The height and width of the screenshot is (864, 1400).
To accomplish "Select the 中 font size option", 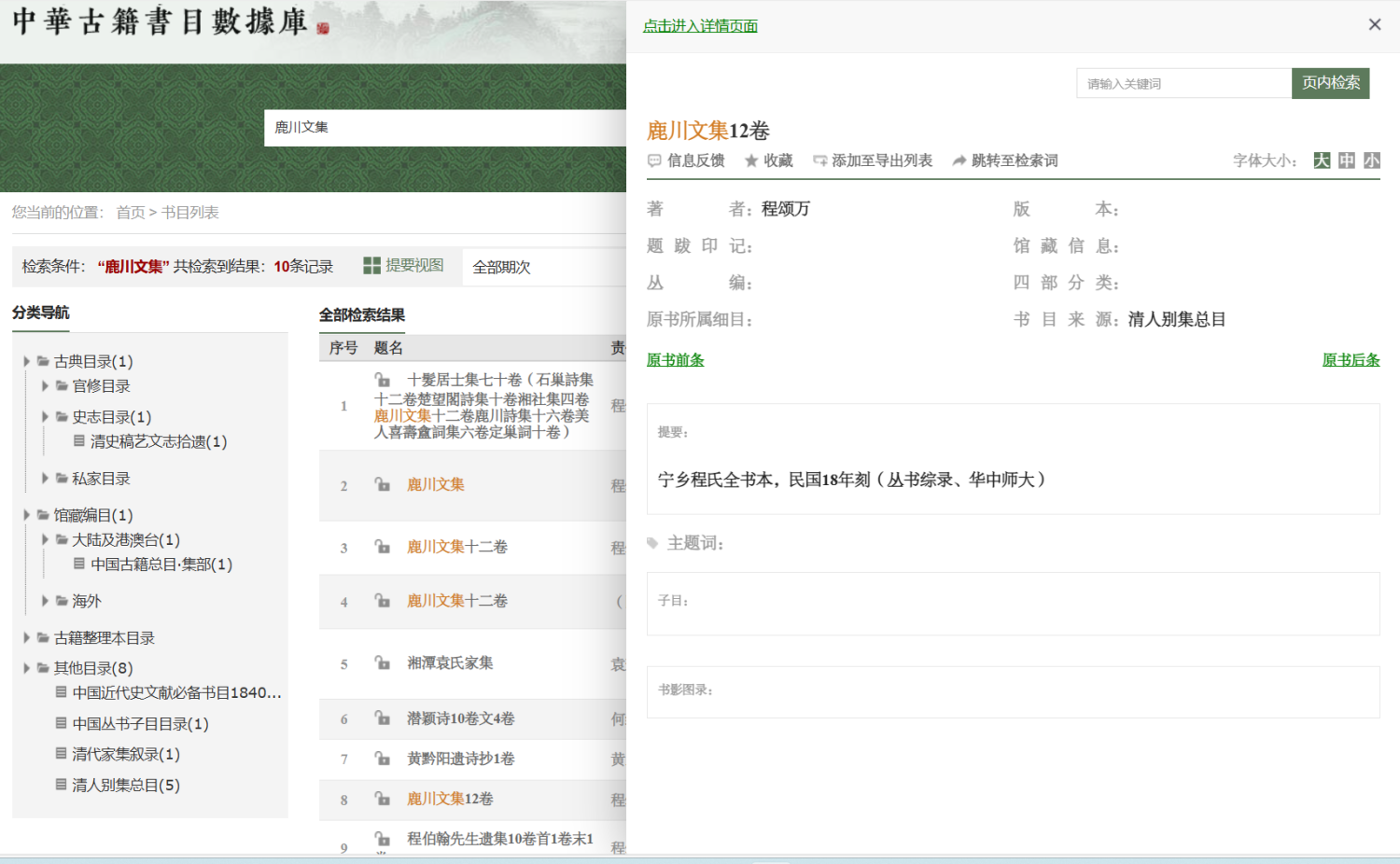I will 1346,160.
